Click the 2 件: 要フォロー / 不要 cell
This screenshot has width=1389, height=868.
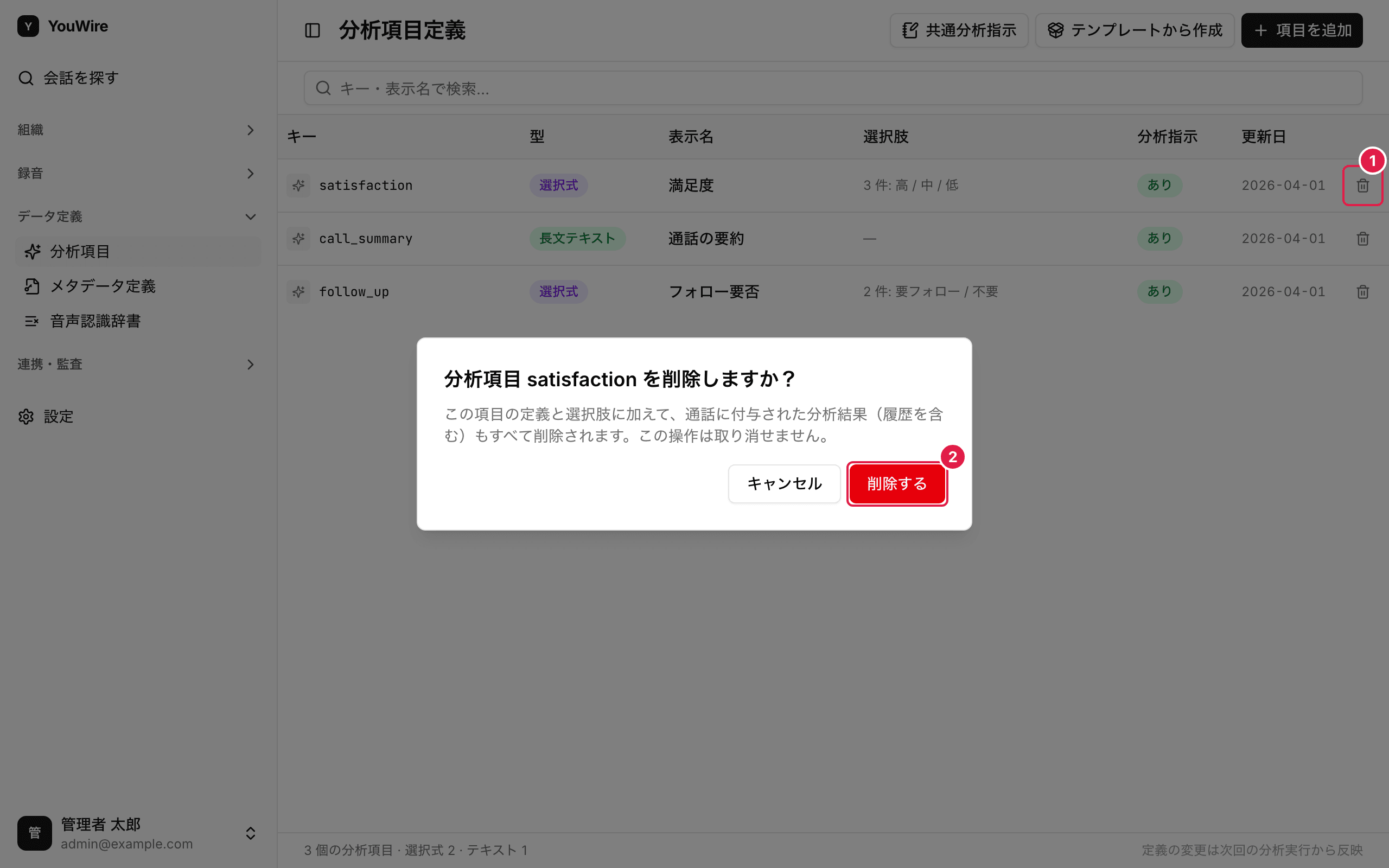click(931, 292)
